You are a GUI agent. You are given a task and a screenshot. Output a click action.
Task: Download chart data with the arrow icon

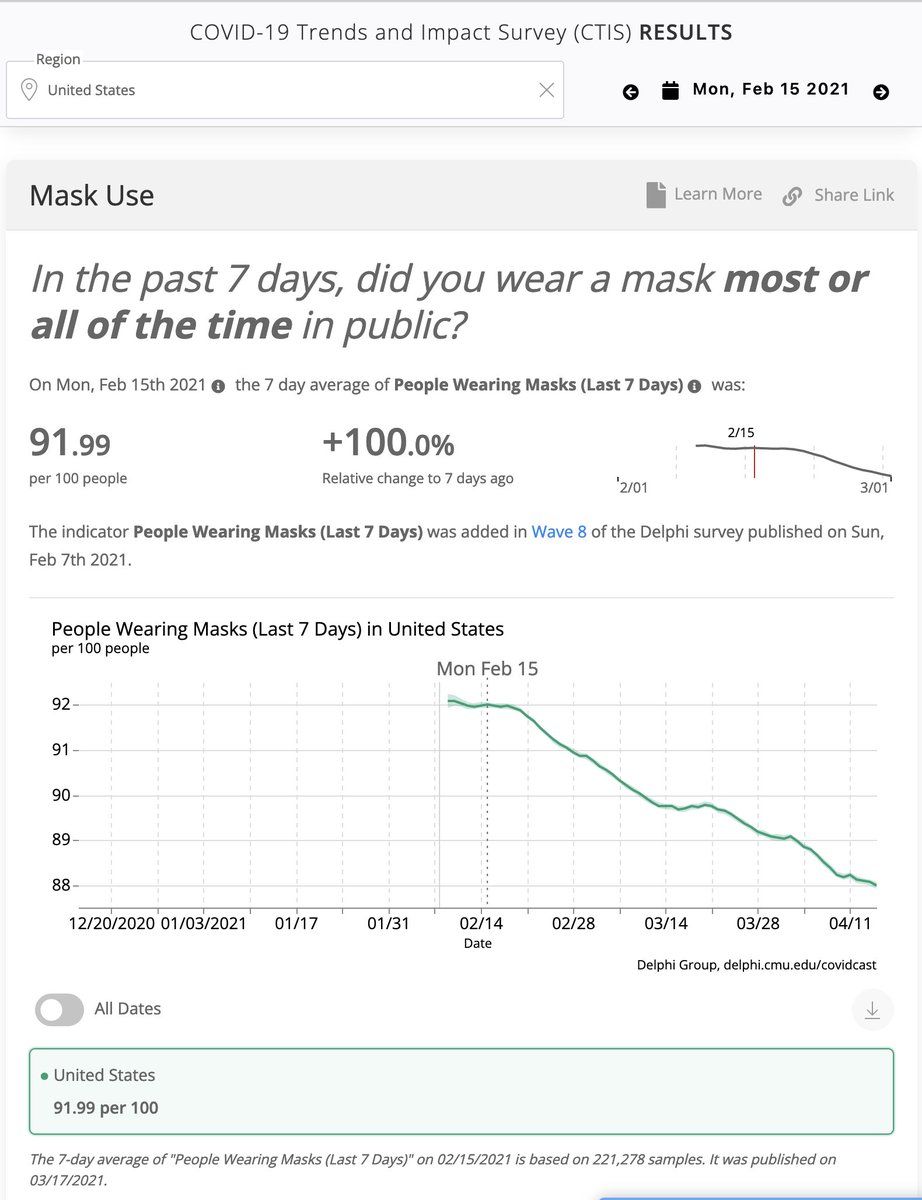(872, 1010)
